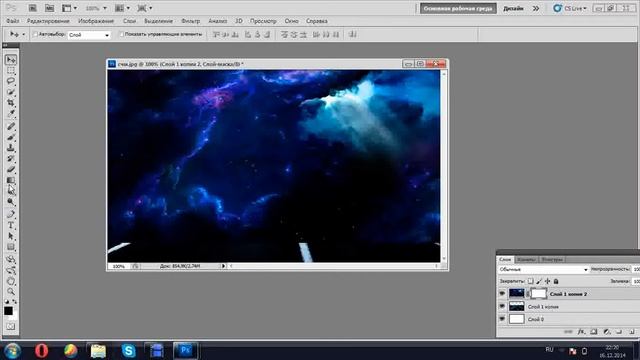Select the Eyedropper tool
640x360 pixels.
point(11,113)
